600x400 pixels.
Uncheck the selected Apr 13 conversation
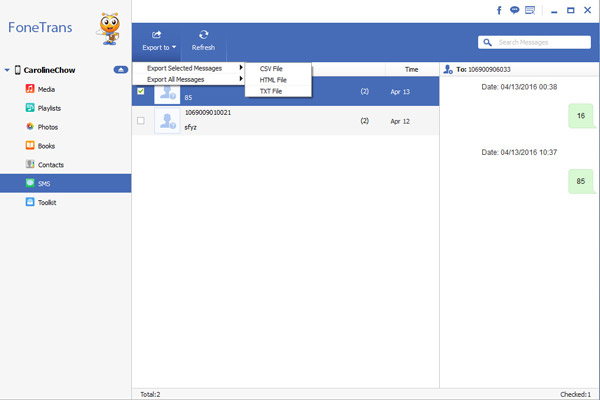pos(140,92)
